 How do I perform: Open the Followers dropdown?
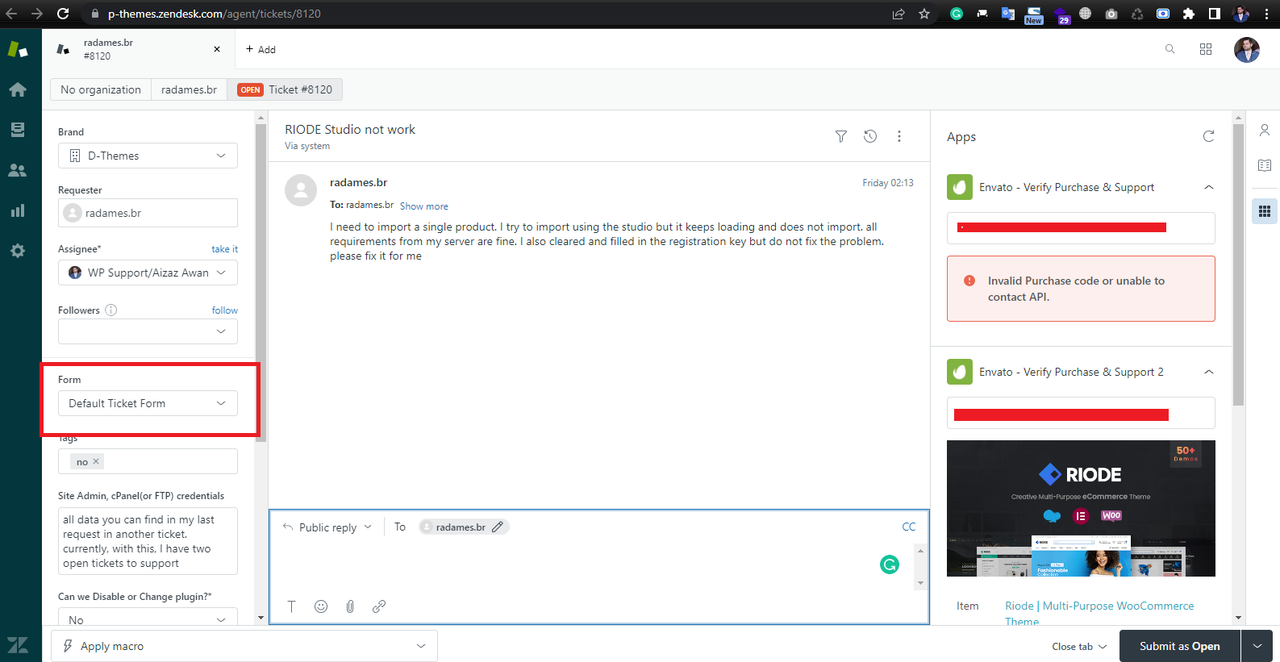pos(148,331)
